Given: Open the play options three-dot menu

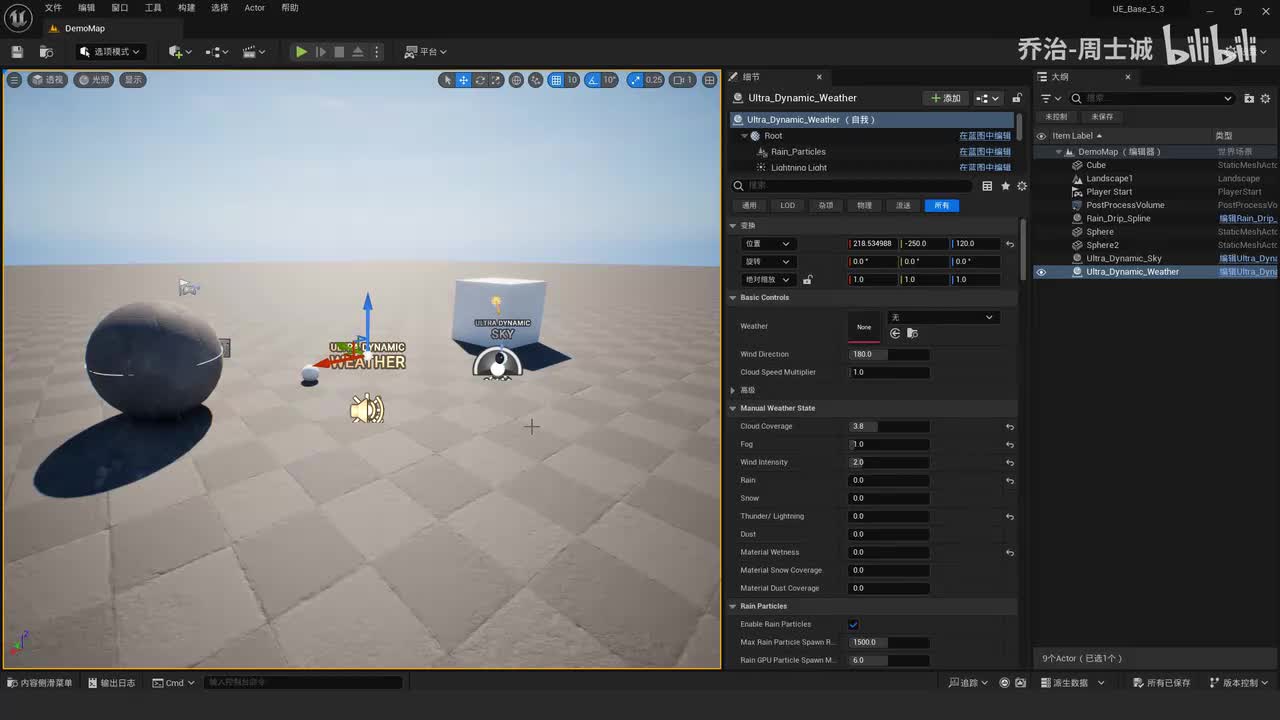Looking at the screenshot, I should point(377,52).
